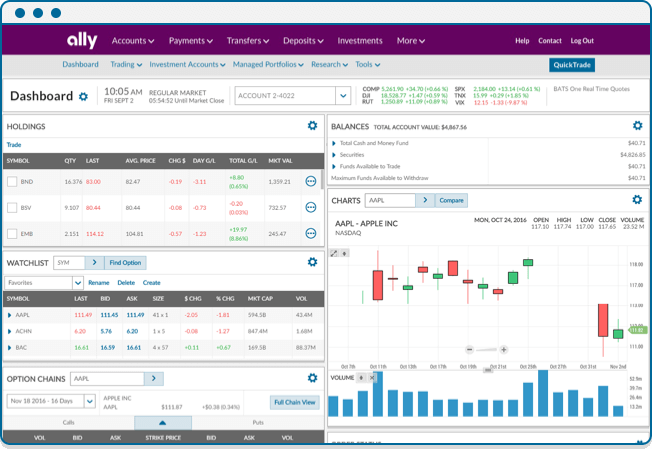Image resolution: width=652 pixels, height=449 pixels.
Task: Open the Trading submenu
Action: point(126,64)
